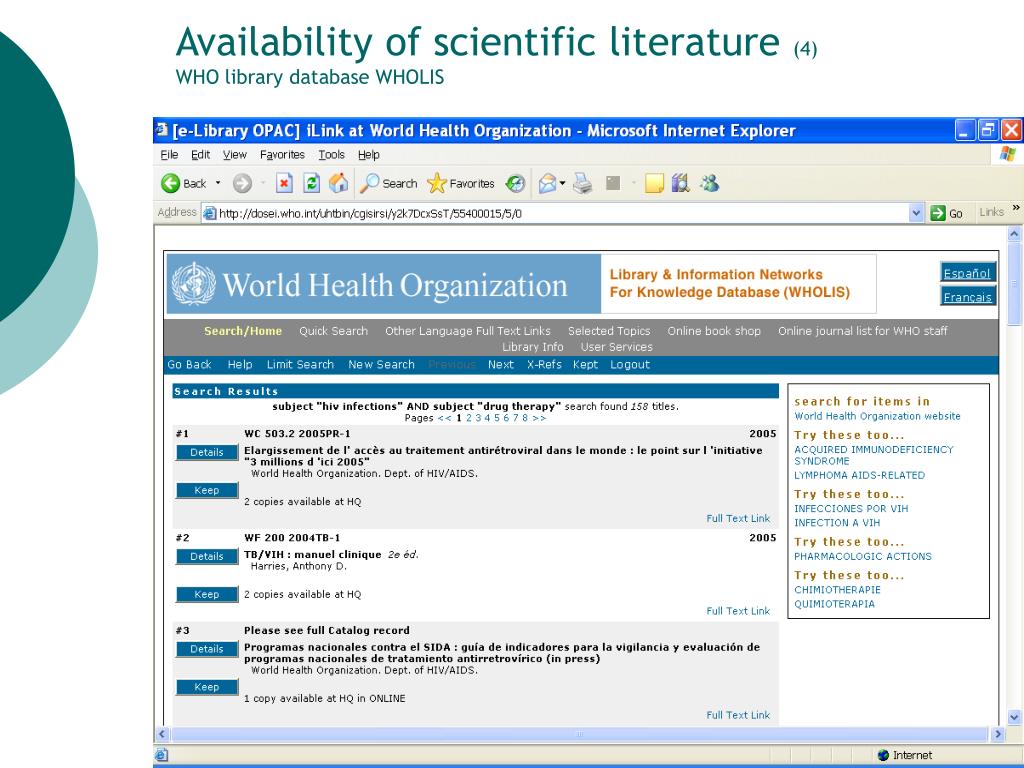Open the Online book shop tab
This screenshot has width=1024, height=768.
pyautogui.click(x=714, y=331)
